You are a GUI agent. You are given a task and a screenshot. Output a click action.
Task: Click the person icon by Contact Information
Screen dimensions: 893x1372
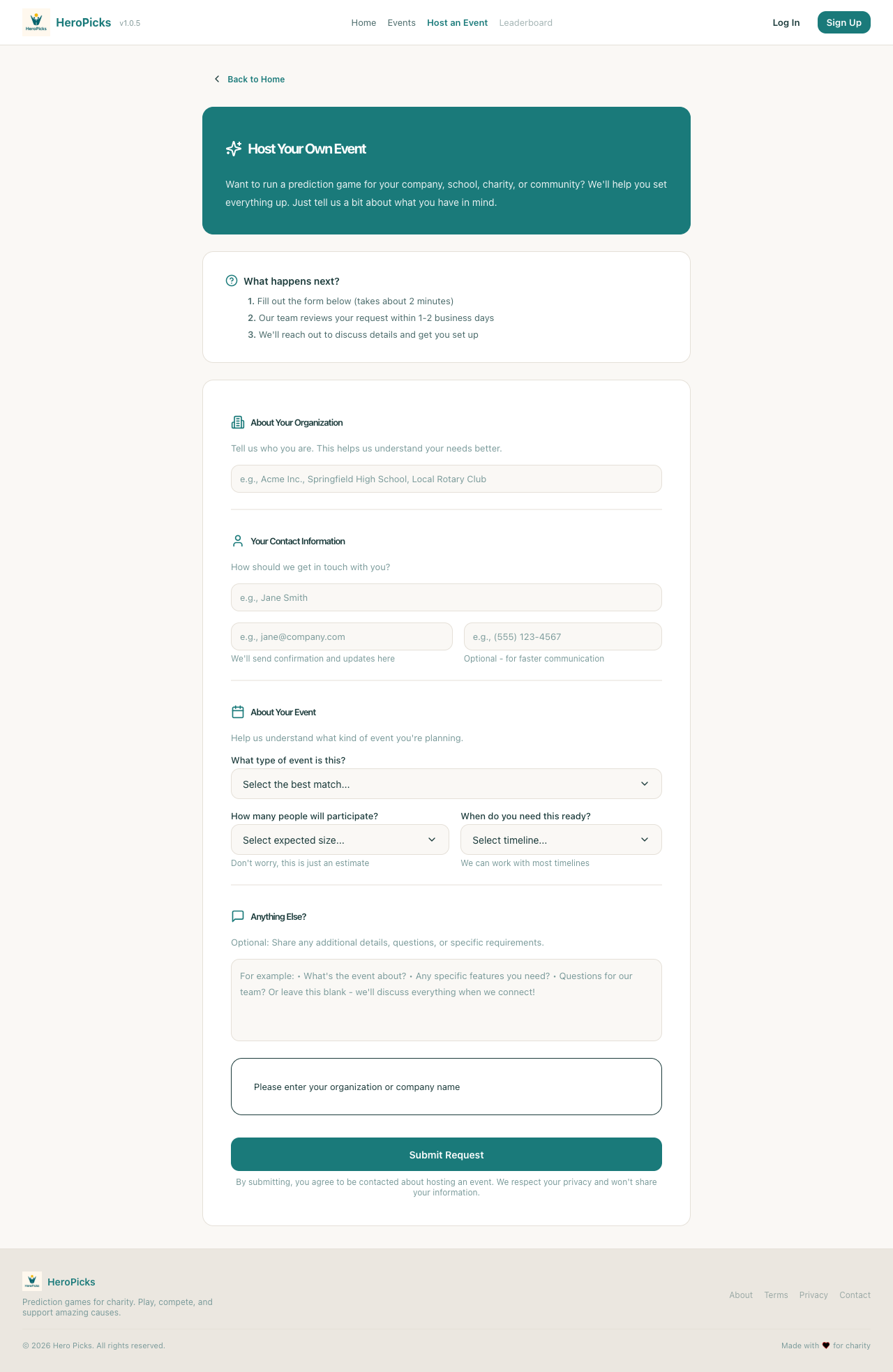(238, 541)
